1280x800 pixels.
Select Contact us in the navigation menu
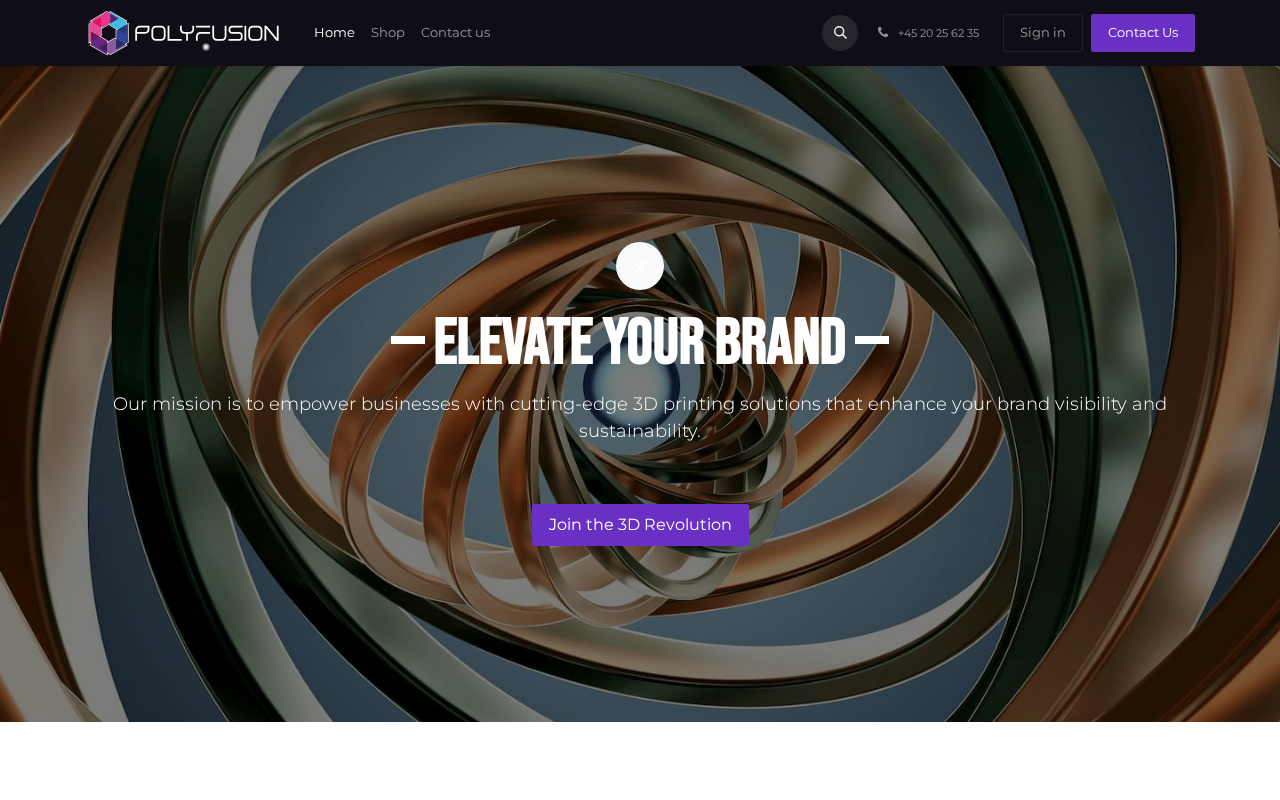455,33
